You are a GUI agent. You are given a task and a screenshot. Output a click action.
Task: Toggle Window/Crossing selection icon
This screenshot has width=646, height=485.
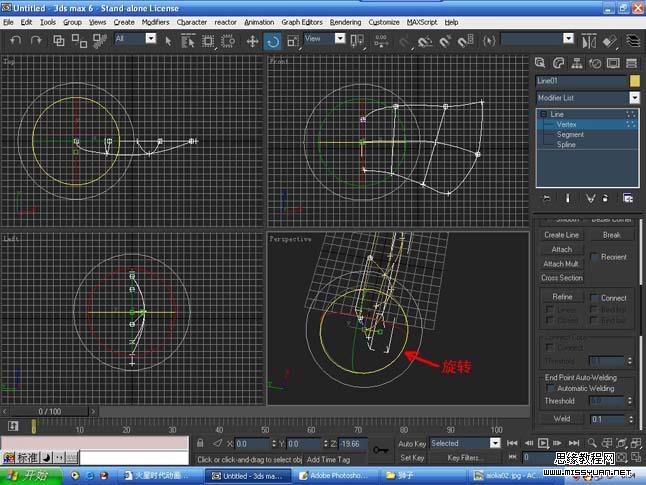click(228, 41)
